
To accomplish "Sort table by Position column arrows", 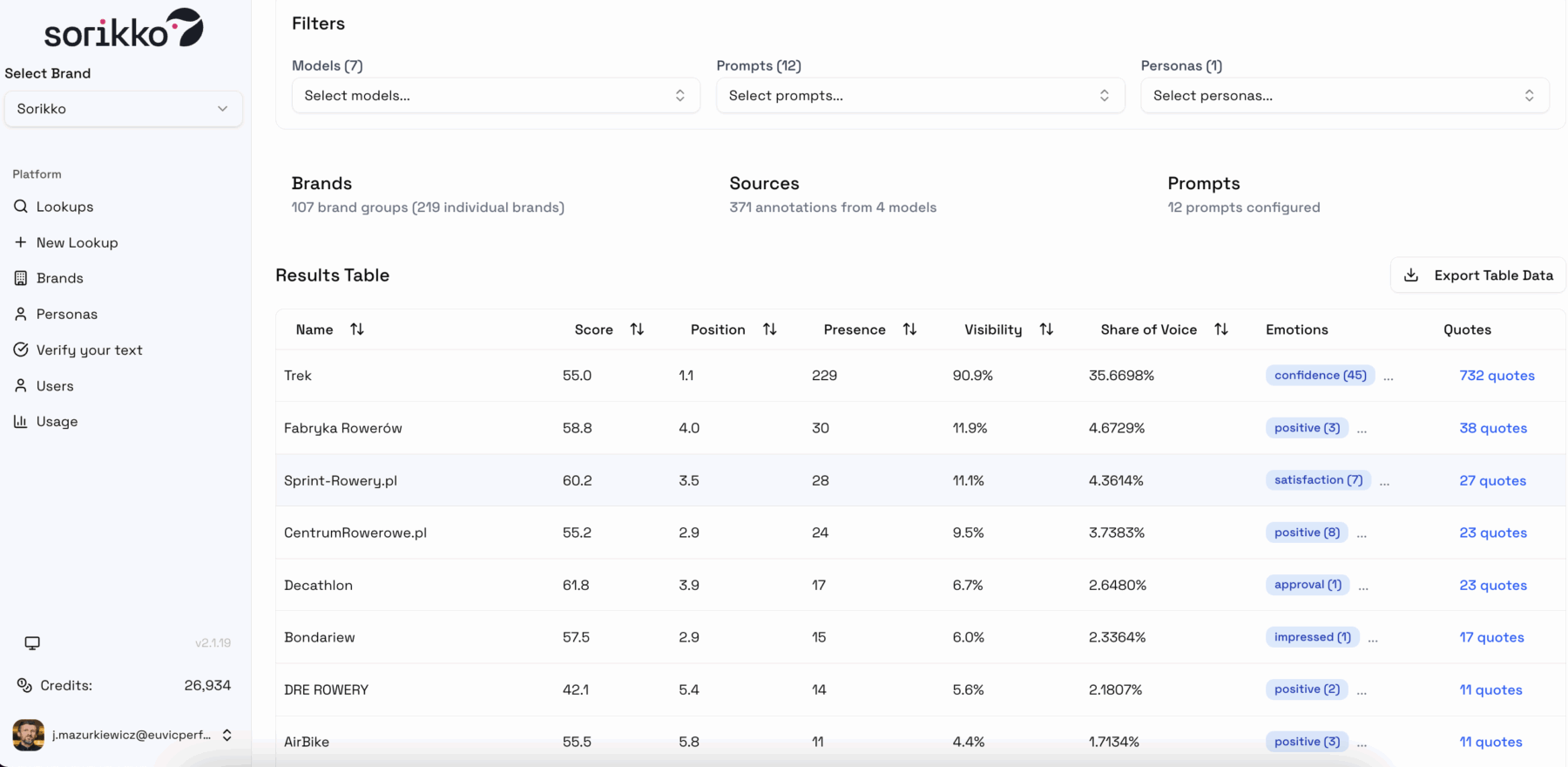I will (769, 329).
